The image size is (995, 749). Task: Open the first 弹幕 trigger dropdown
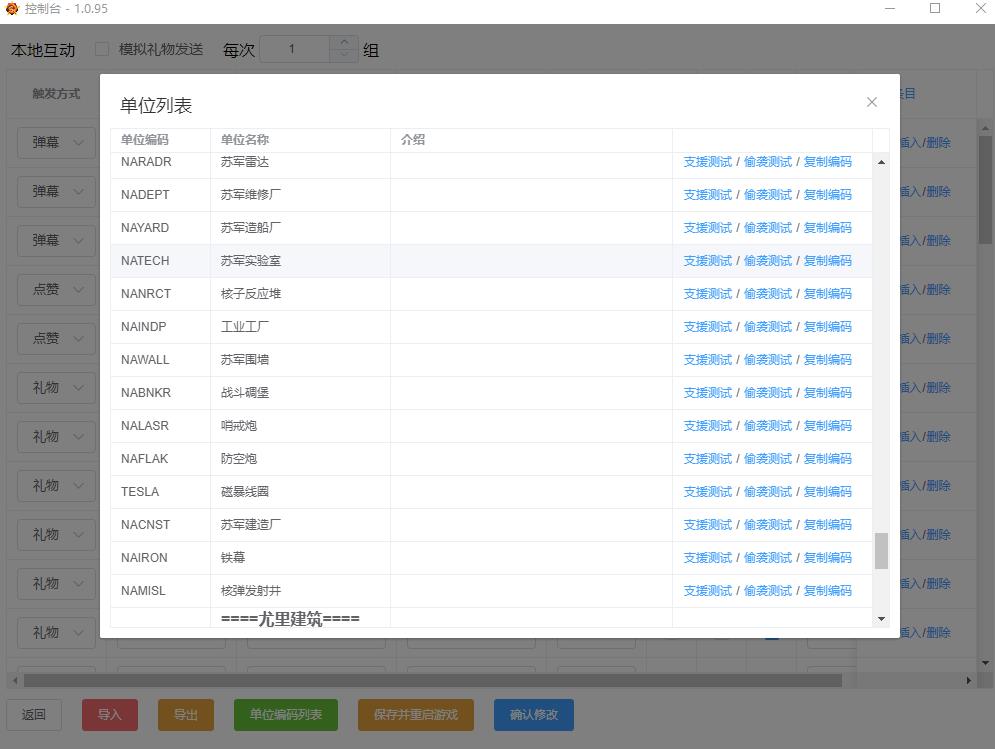click(x=55, y=143)
